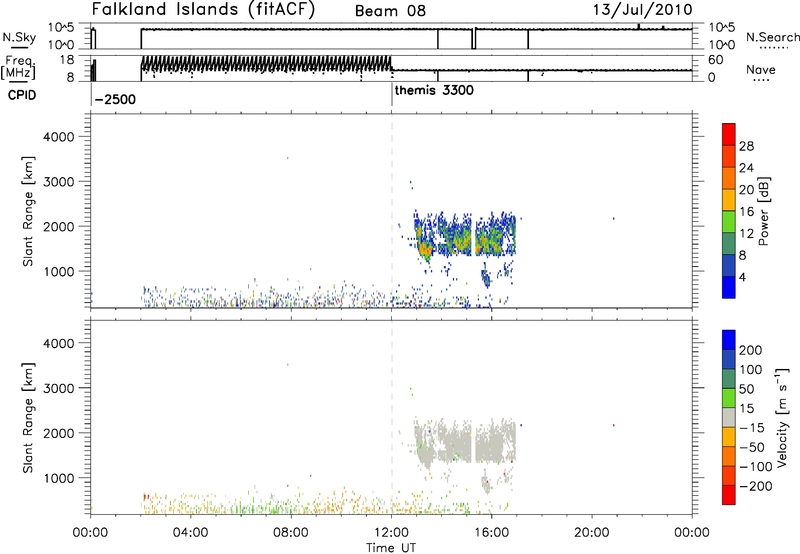This screenshot has height=554, width=800.
Task: Click the "Falkland Islands (fitACF)" title
Action: pyautogui.click(x=204, y=10)
